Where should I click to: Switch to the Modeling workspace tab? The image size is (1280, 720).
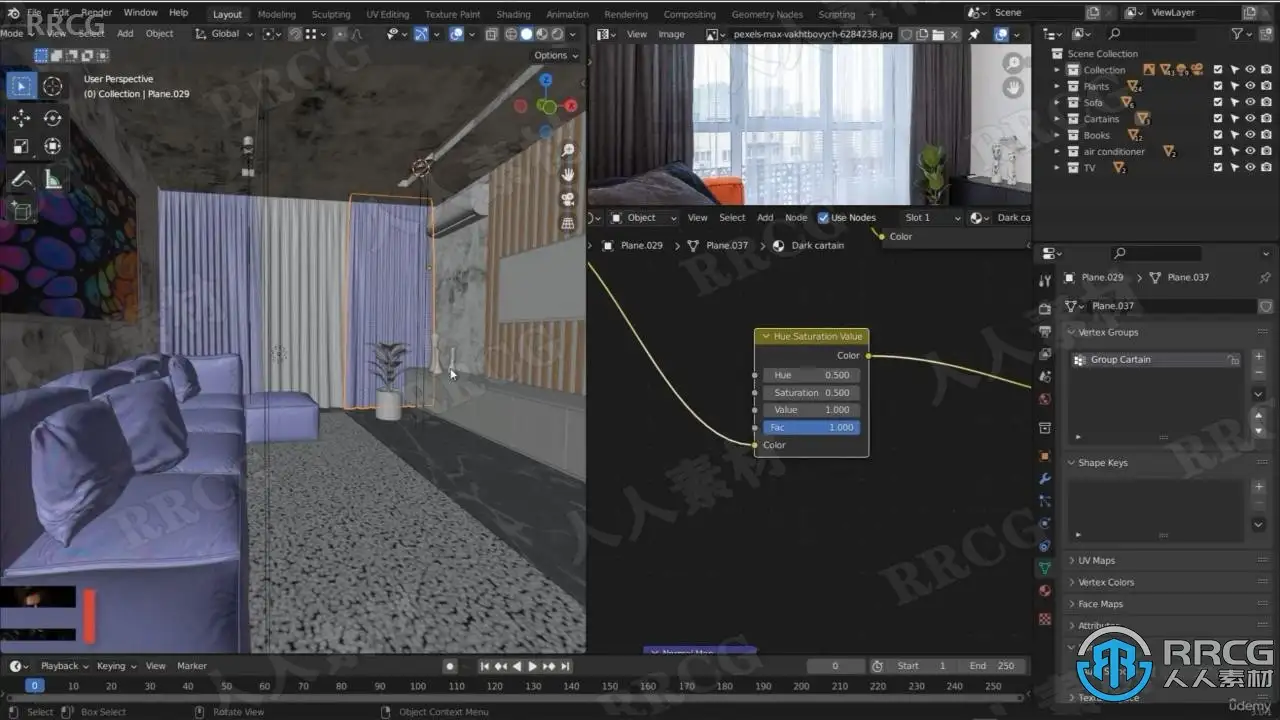click(x=277, y=14)
